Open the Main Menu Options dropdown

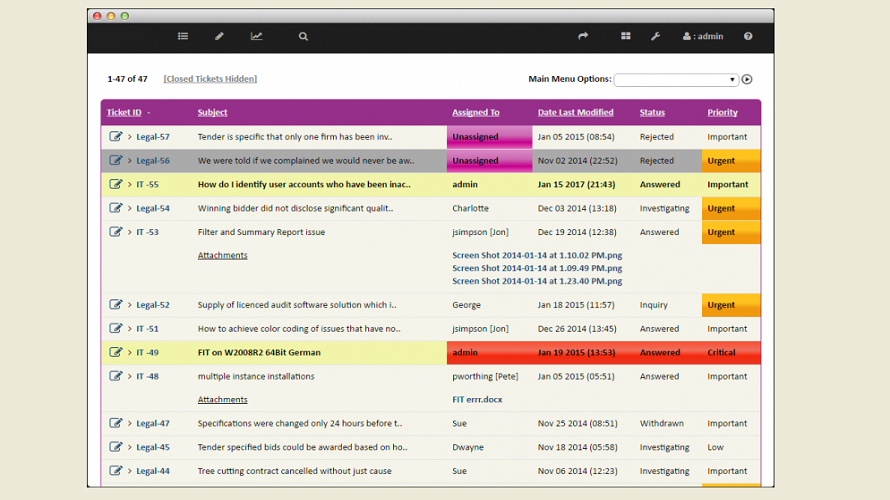pos(676,80)
